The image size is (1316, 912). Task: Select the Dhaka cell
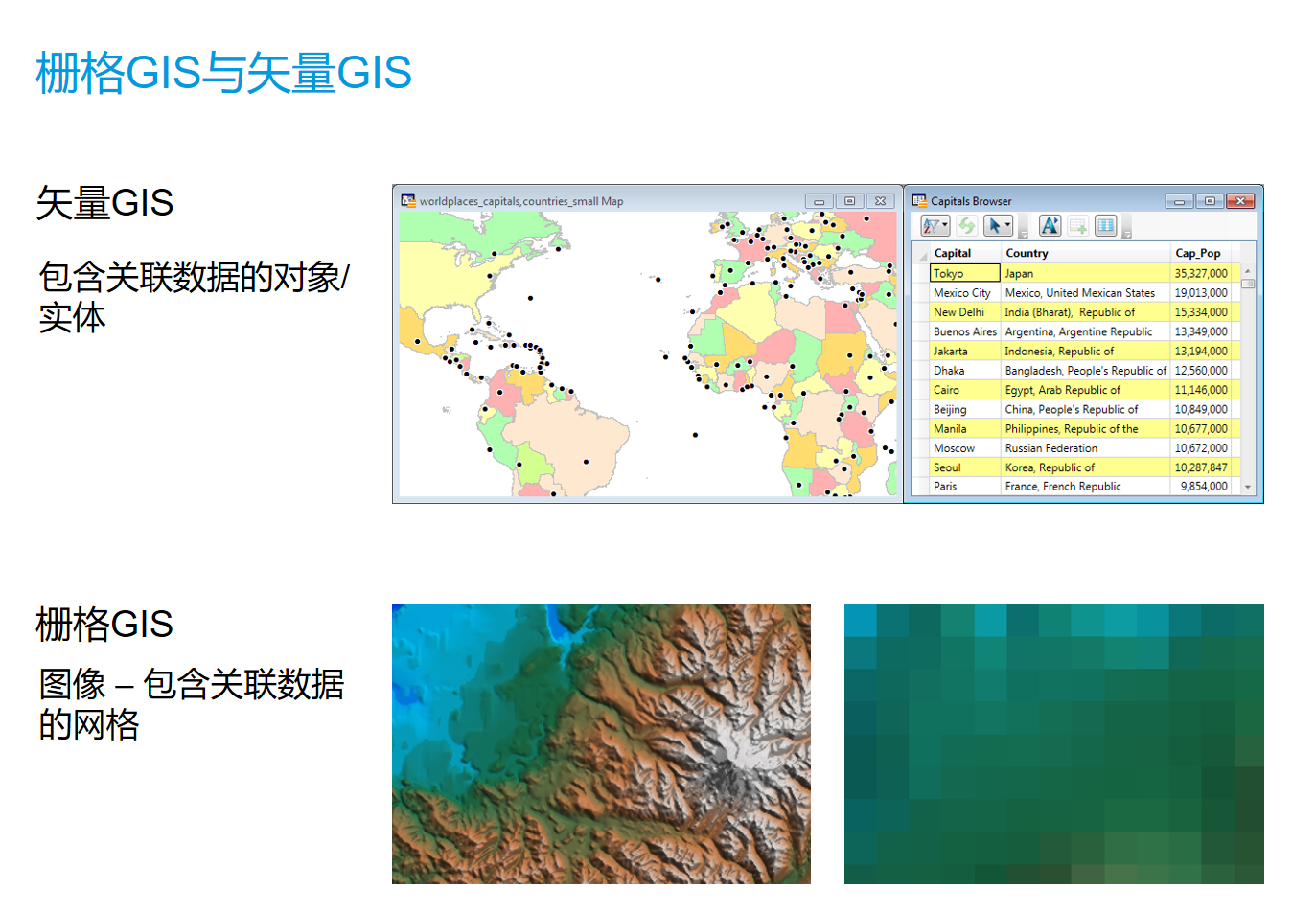[964, 370]
